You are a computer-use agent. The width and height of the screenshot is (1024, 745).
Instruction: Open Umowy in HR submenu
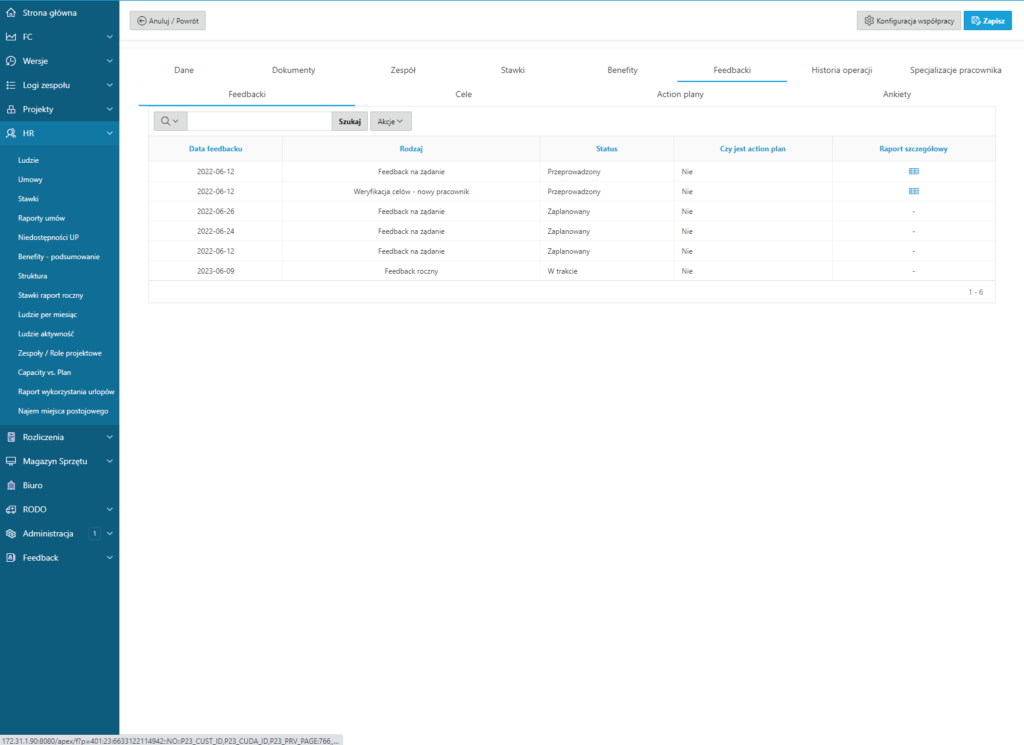click(30, 180)
